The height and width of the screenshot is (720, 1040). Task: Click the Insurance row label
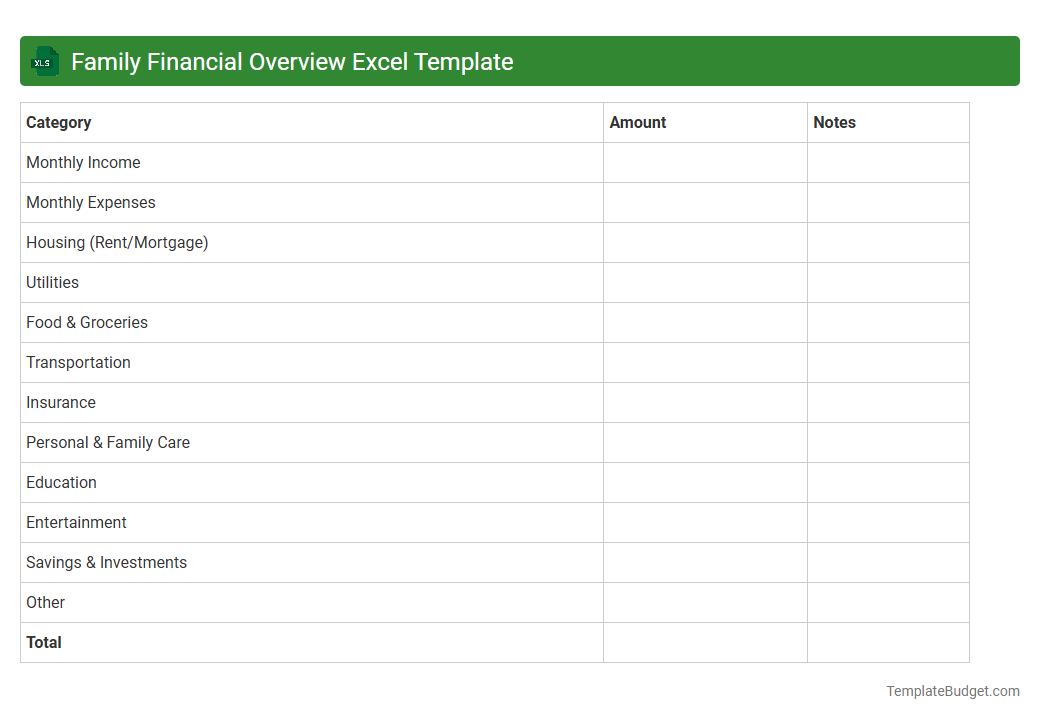pyautogui.click(x=61, y=402)
